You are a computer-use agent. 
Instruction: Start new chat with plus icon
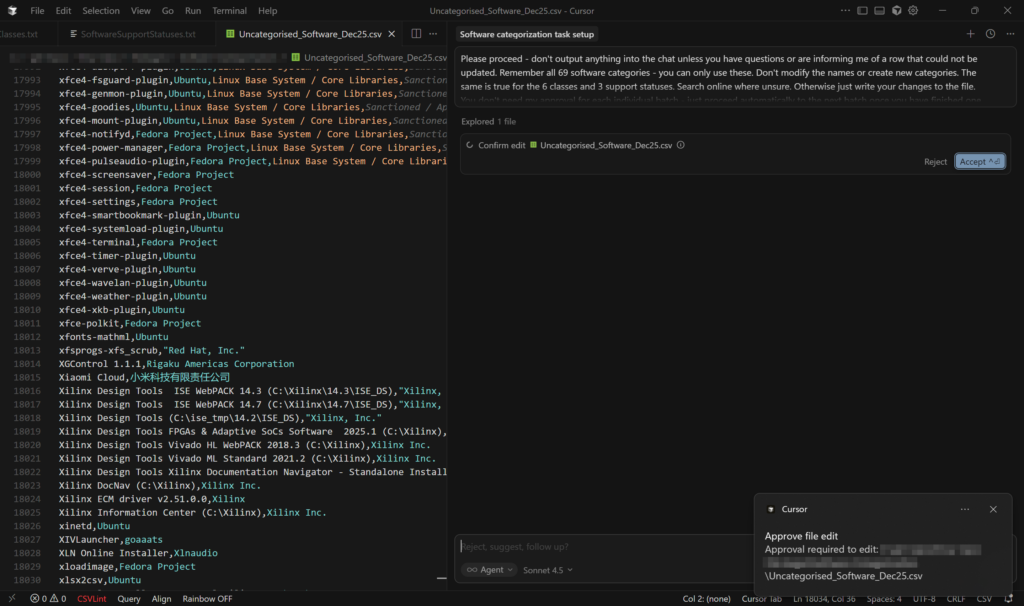pyautogui.click(x=970, y=34)
